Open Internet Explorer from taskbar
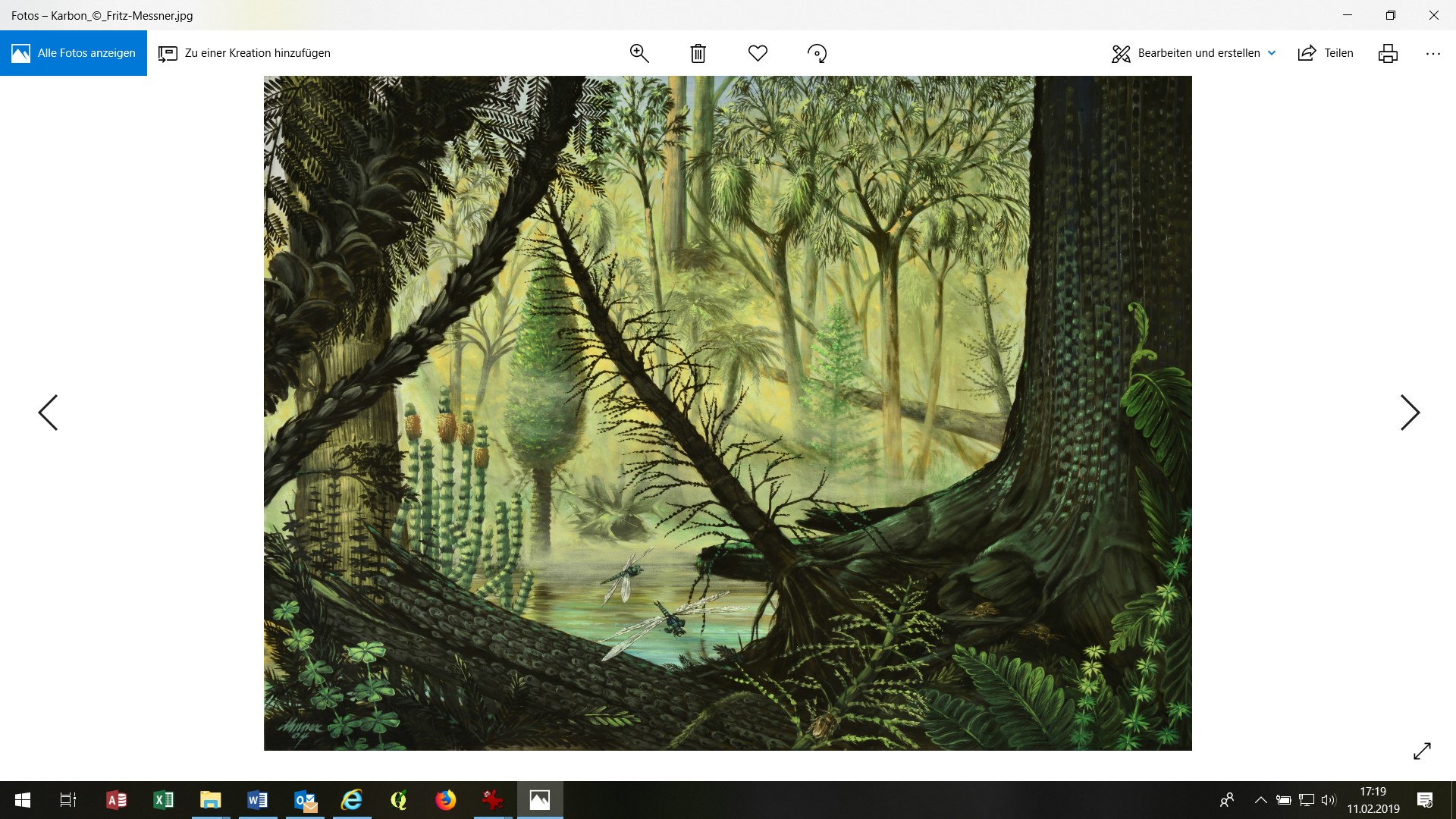Viewport: 1456px width, 819px height. click(x=352, y=800)
